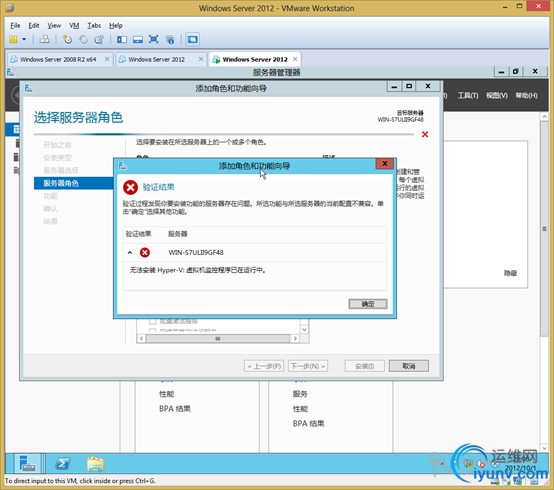Take a snapshot using the snapshot icon
The image size is (554, 490).
point(67,40)
